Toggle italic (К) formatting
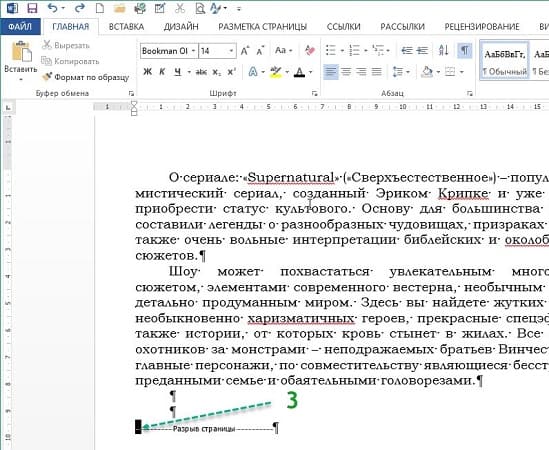549x450 pixels. tap(162, 72)
